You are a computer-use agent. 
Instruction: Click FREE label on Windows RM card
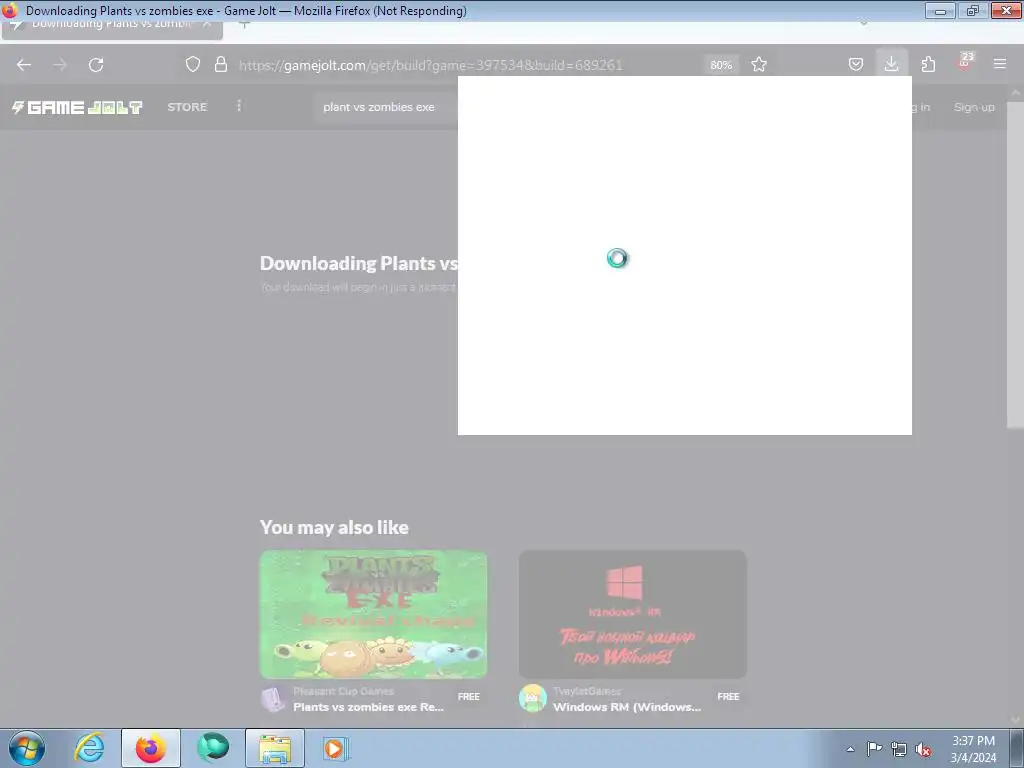(728, 697)
